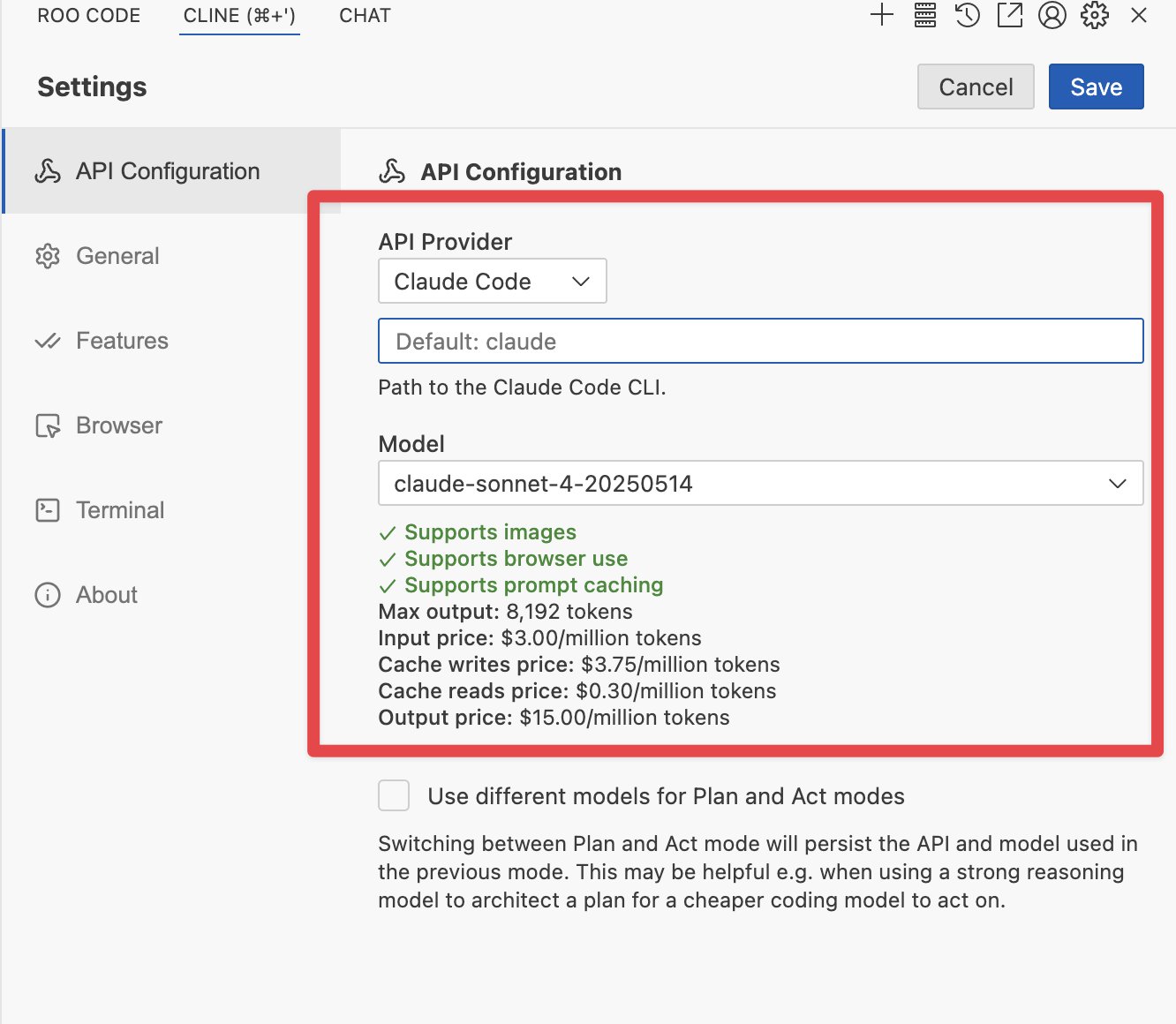Focus the Claude Code CLI path field

point(760,341)
